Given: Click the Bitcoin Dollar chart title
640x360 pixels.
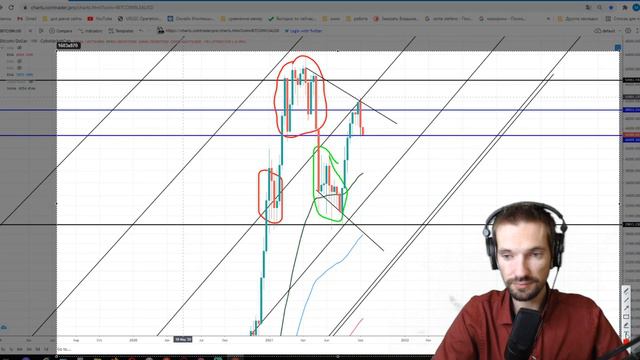Looking at the screenshot, I should (x=13, y=41).
